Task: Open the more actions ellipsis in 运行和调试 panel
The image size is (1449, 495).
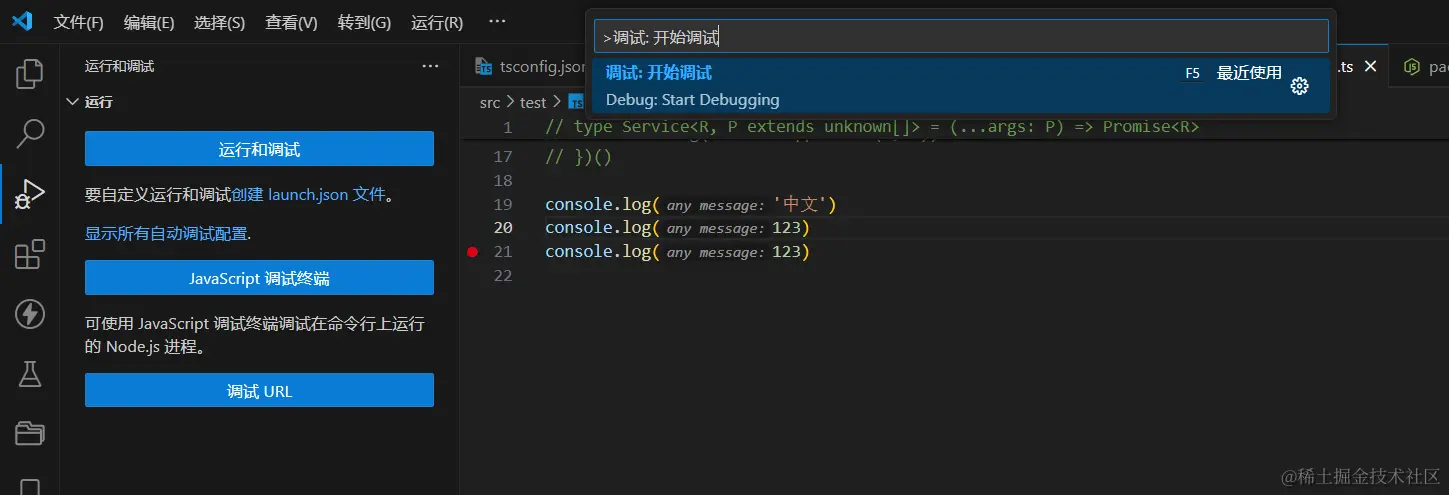Action: tap(431, 66)
